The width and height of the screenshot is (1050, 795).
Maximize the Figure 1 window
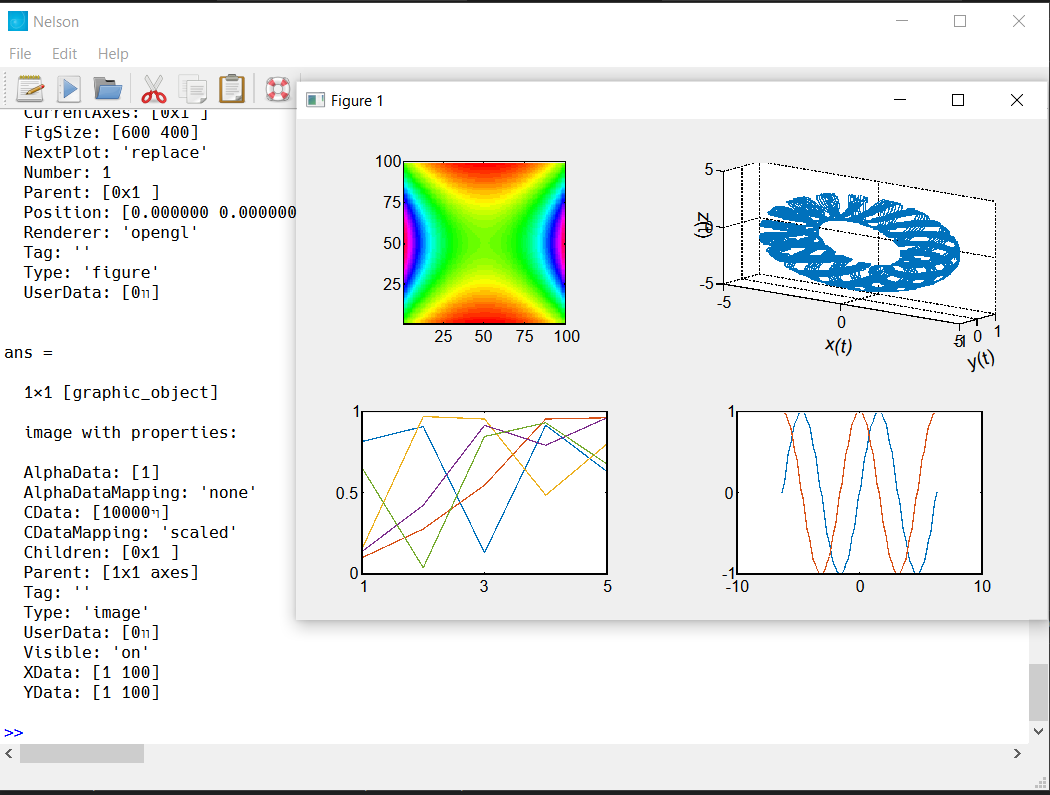(958, 100)
